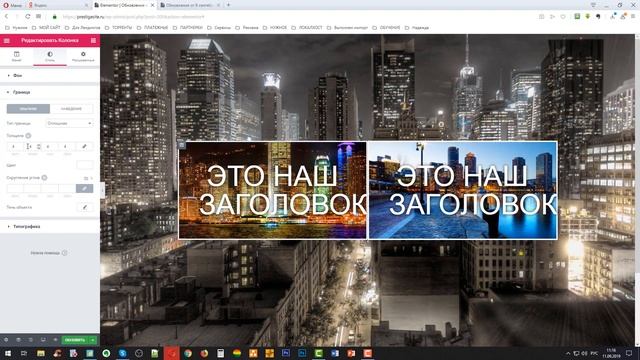Open the Responsive mode icon

pyautogui.click(x=43, y=340)
